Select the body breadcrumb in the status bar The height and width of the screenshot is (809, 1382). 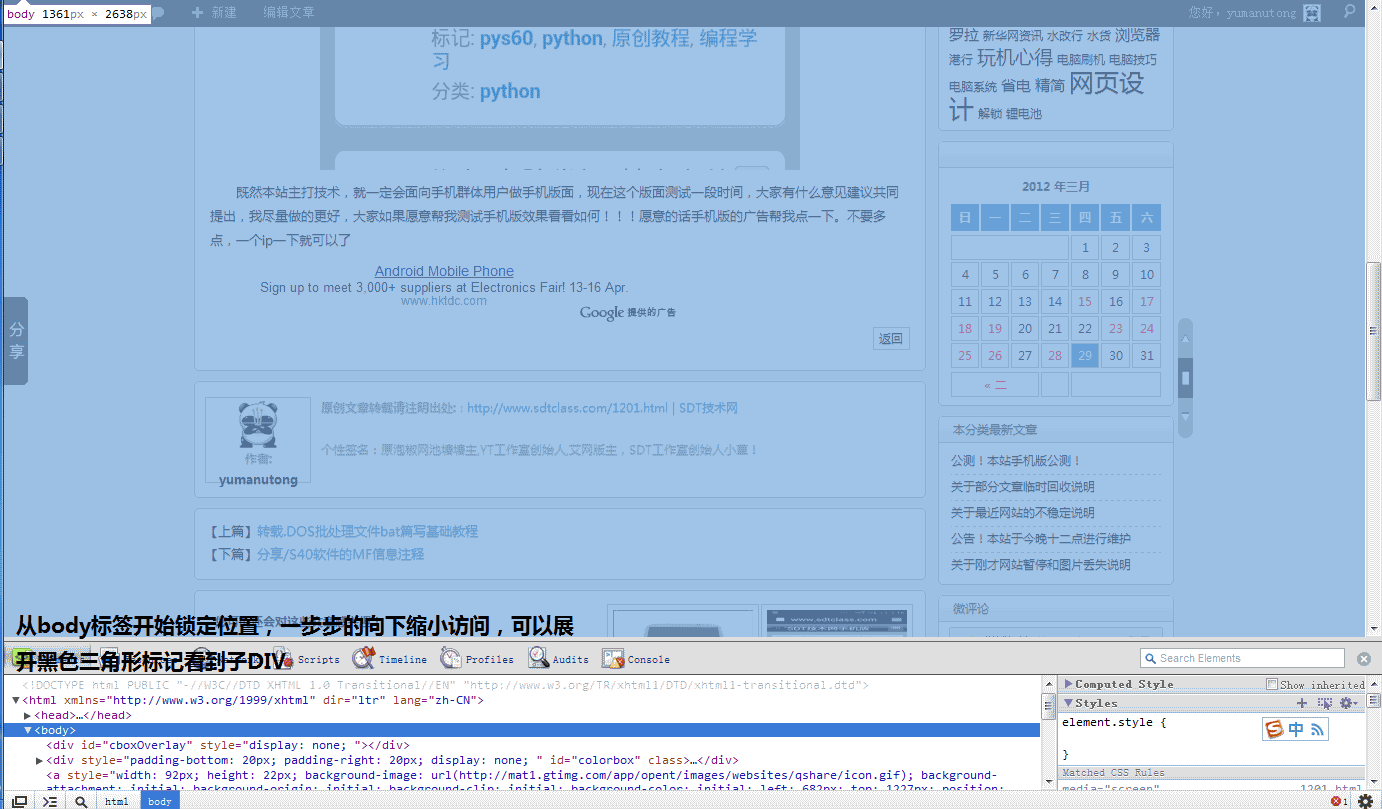coord(160,801)
